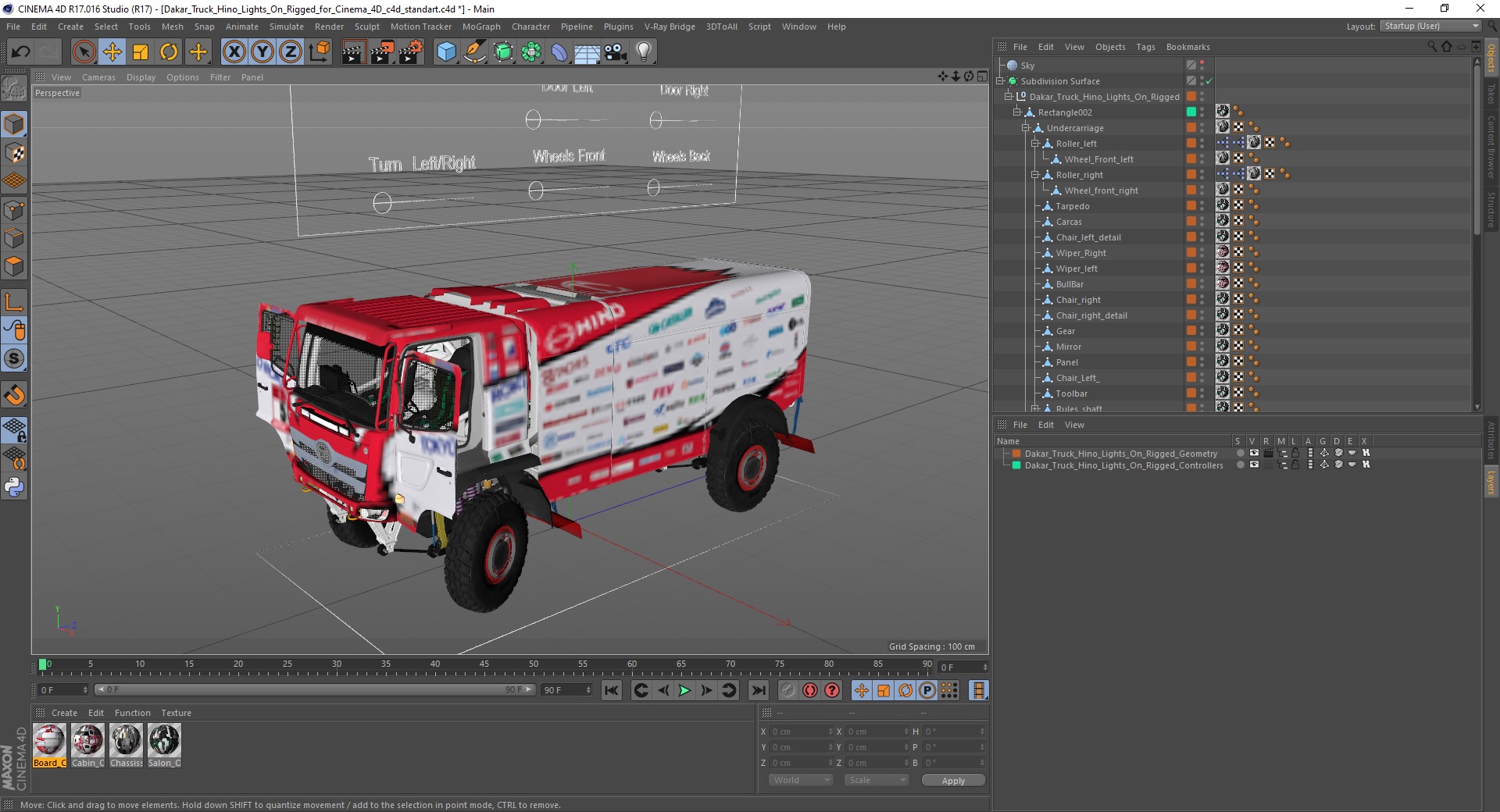The image size is (1500, 812).
Task: Activate the Move tool in toolbar
Action: tap(112, 52)
